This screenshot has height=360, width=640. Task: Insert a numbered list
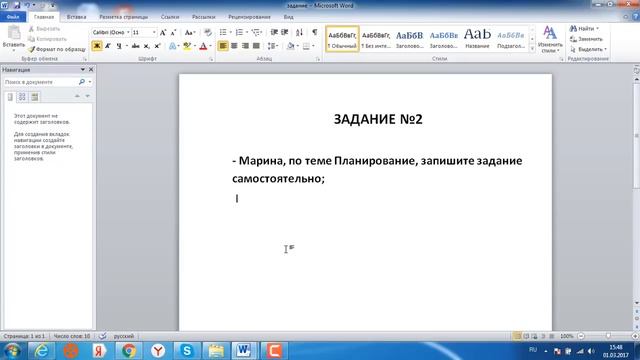point(239,32)
